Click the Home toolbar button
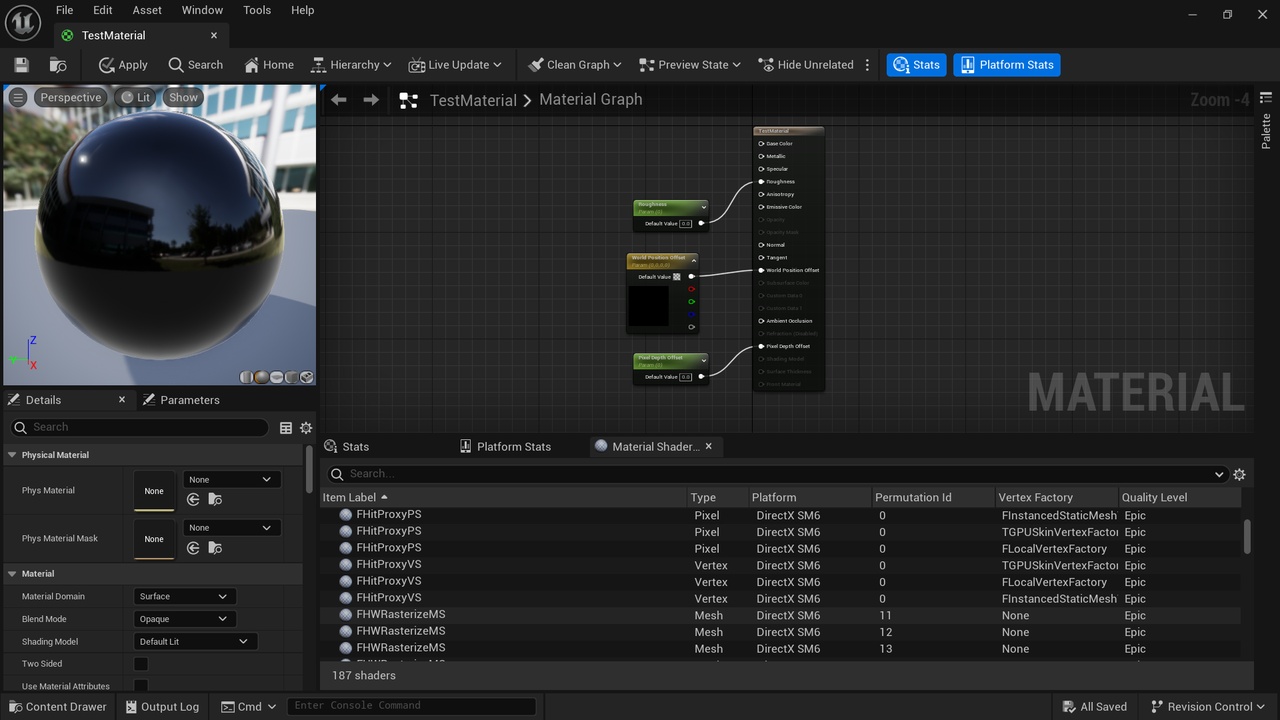1280x720 pixels. 268,65
